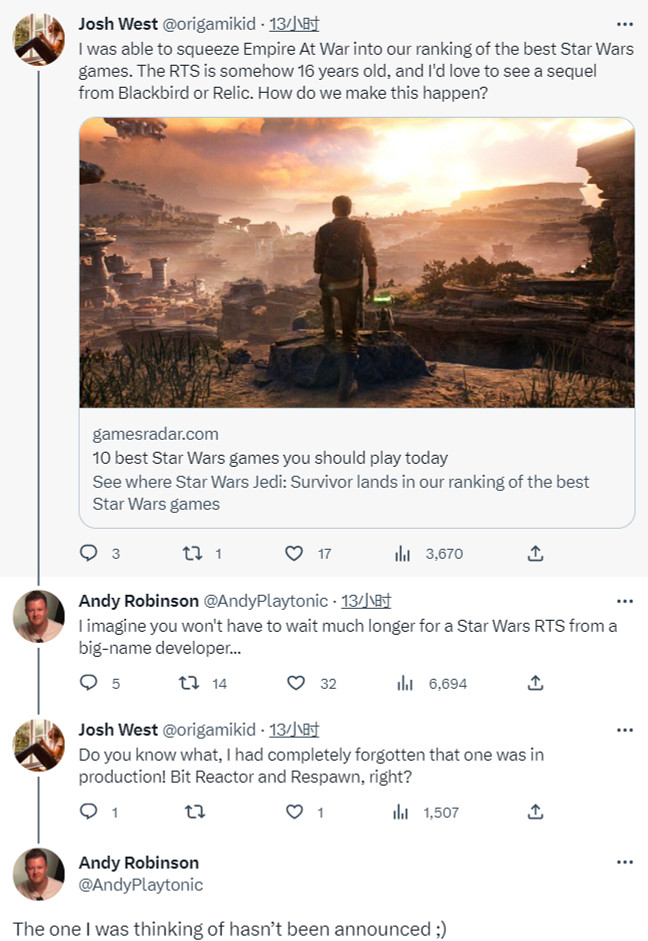Open the gamesradar.com article image

[356, 262]
